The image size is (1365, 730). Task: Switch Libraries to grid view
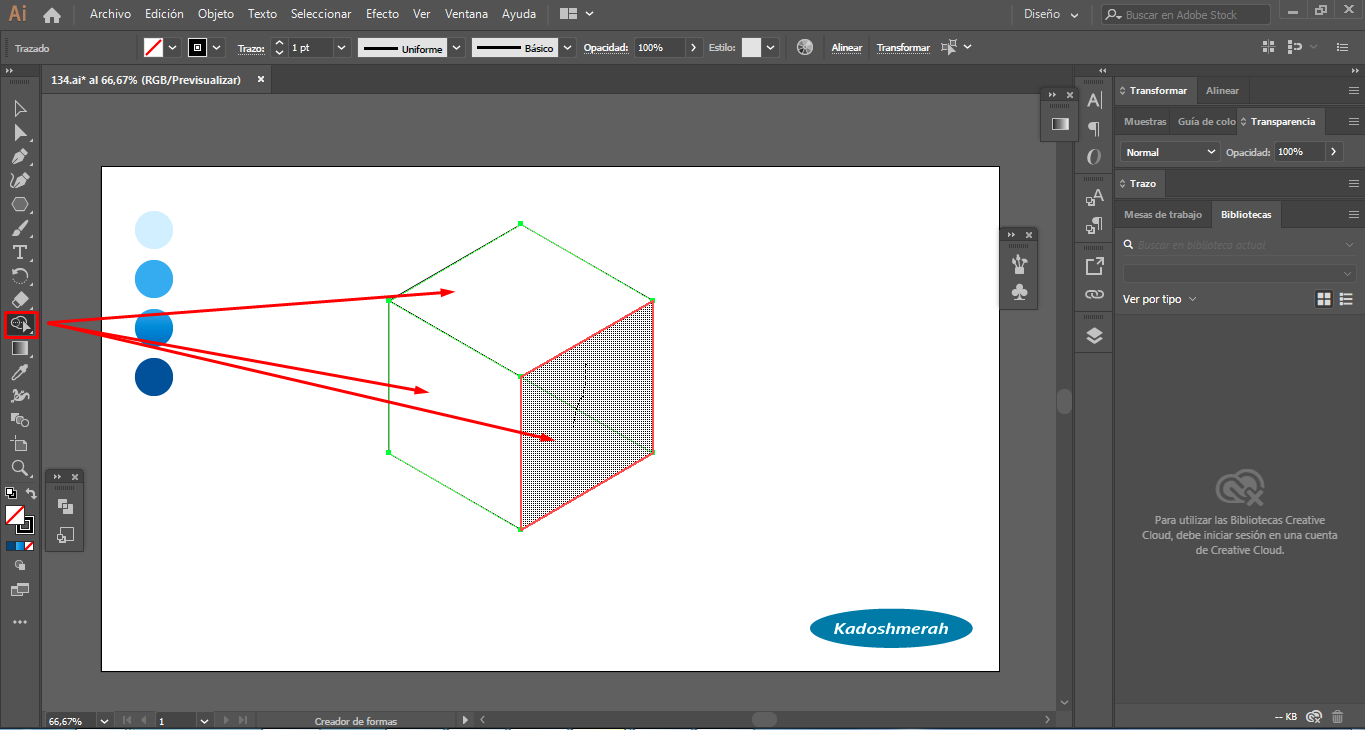1324,299
